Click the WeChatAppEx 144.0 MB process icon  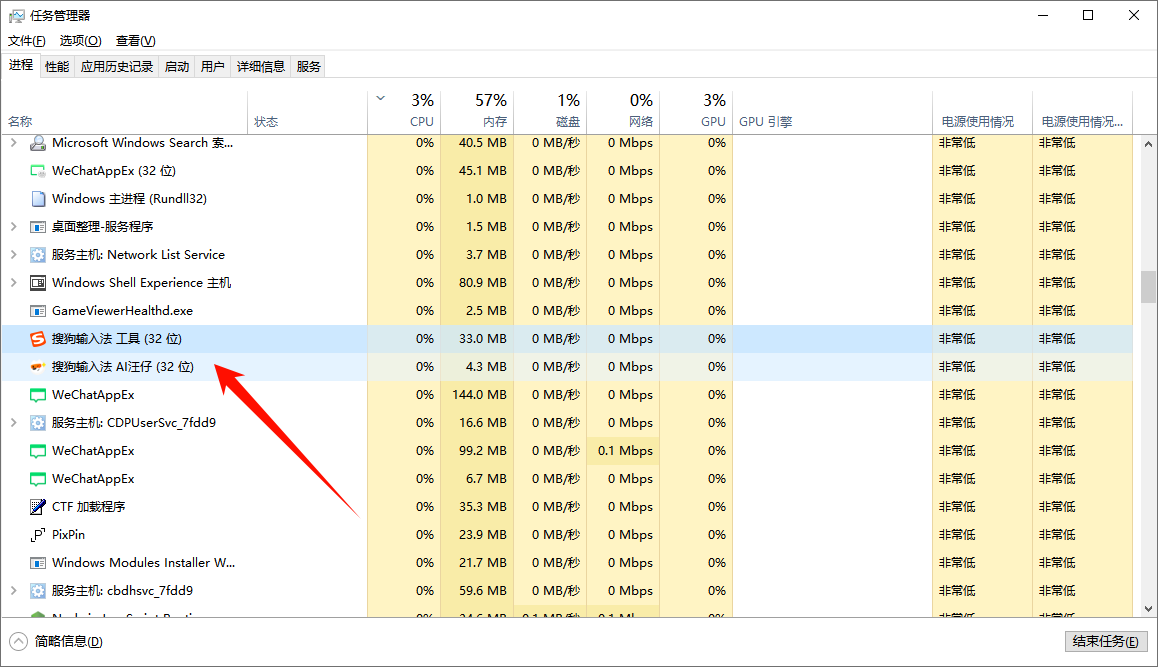38,395
